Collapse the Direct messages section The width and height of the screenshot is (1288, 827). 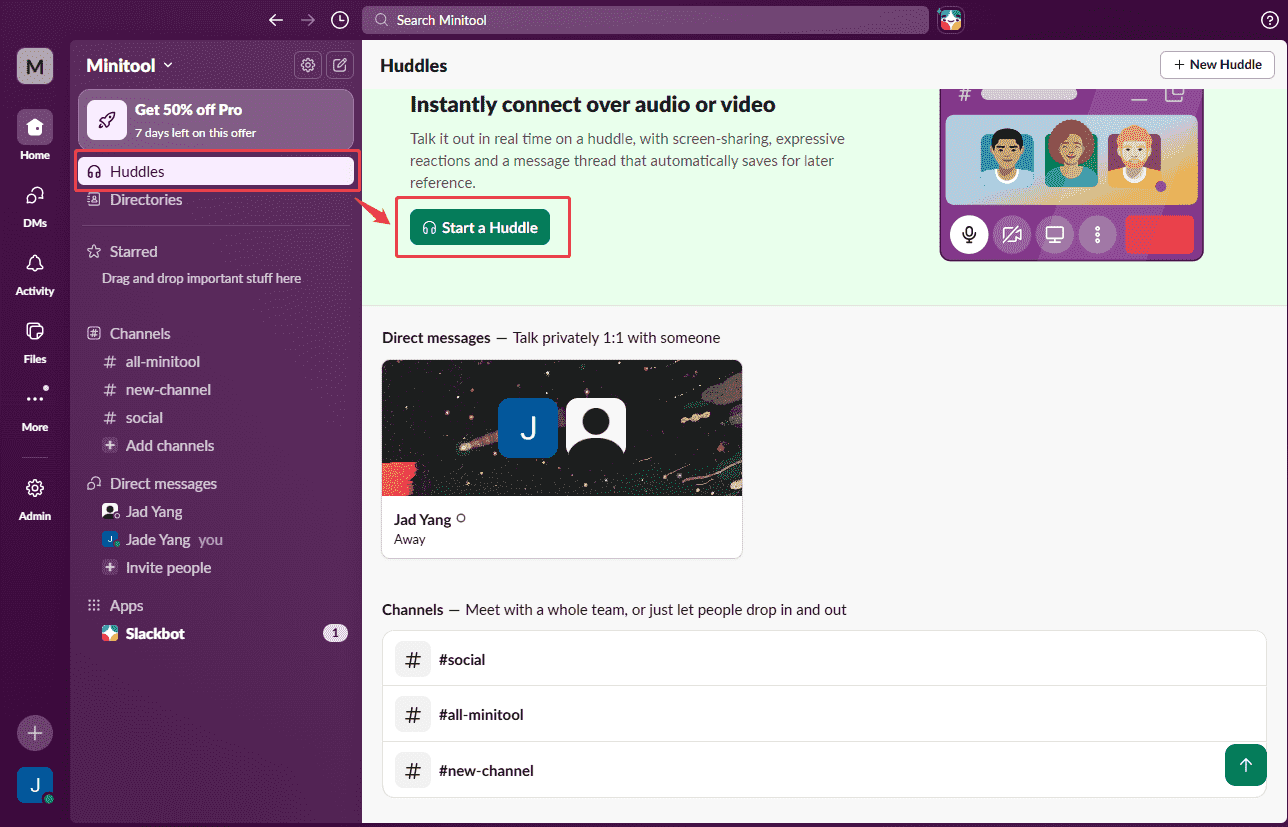click(152, 483)
